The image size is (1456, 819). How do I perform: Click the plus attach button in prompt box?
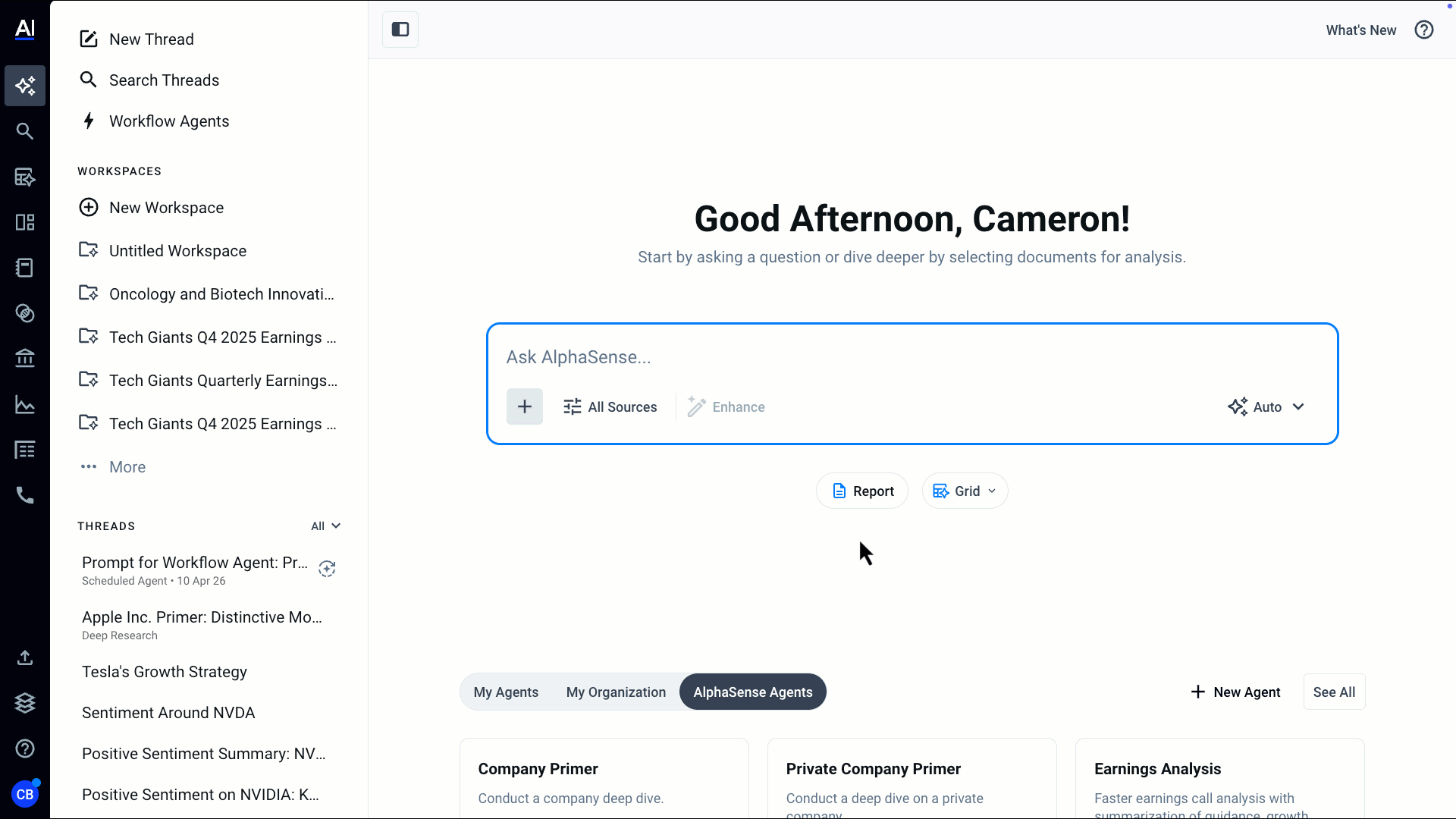tap(525, 406)
